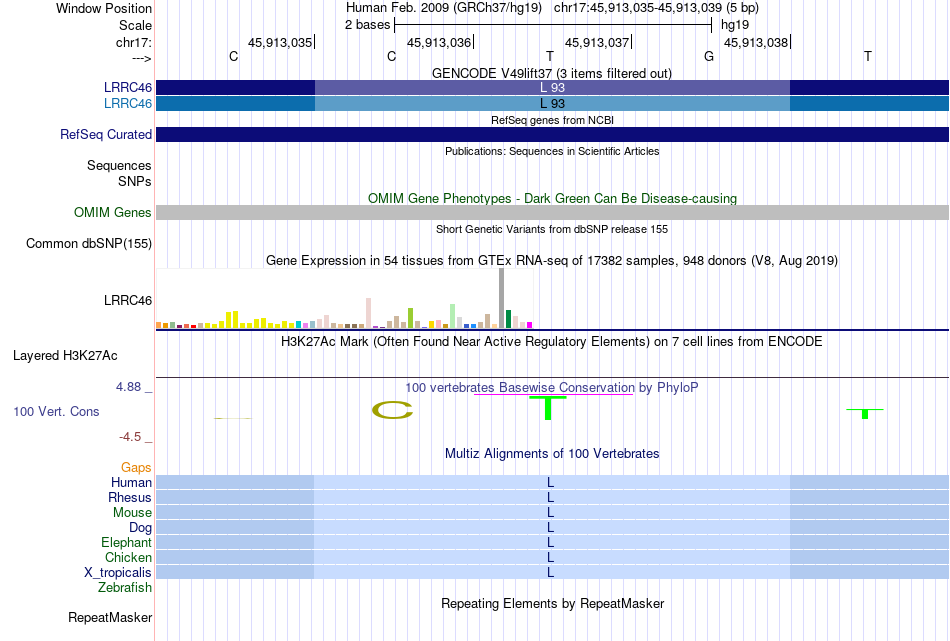Click the tall gray GTEx expression bar
Image resolution: width=950 pixels, height=641 pixels.
pos(502,298)
